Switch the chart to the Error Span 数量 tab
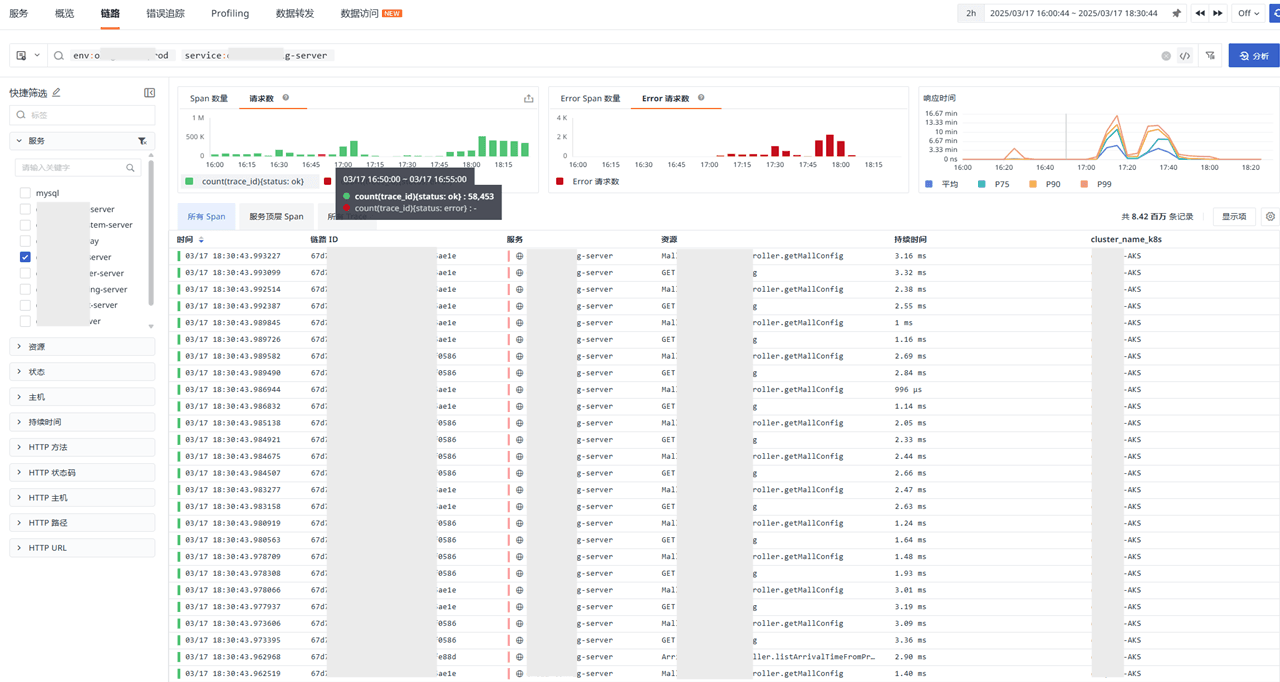This screenshot has height=682, width=1280. [x=590, y=98]
